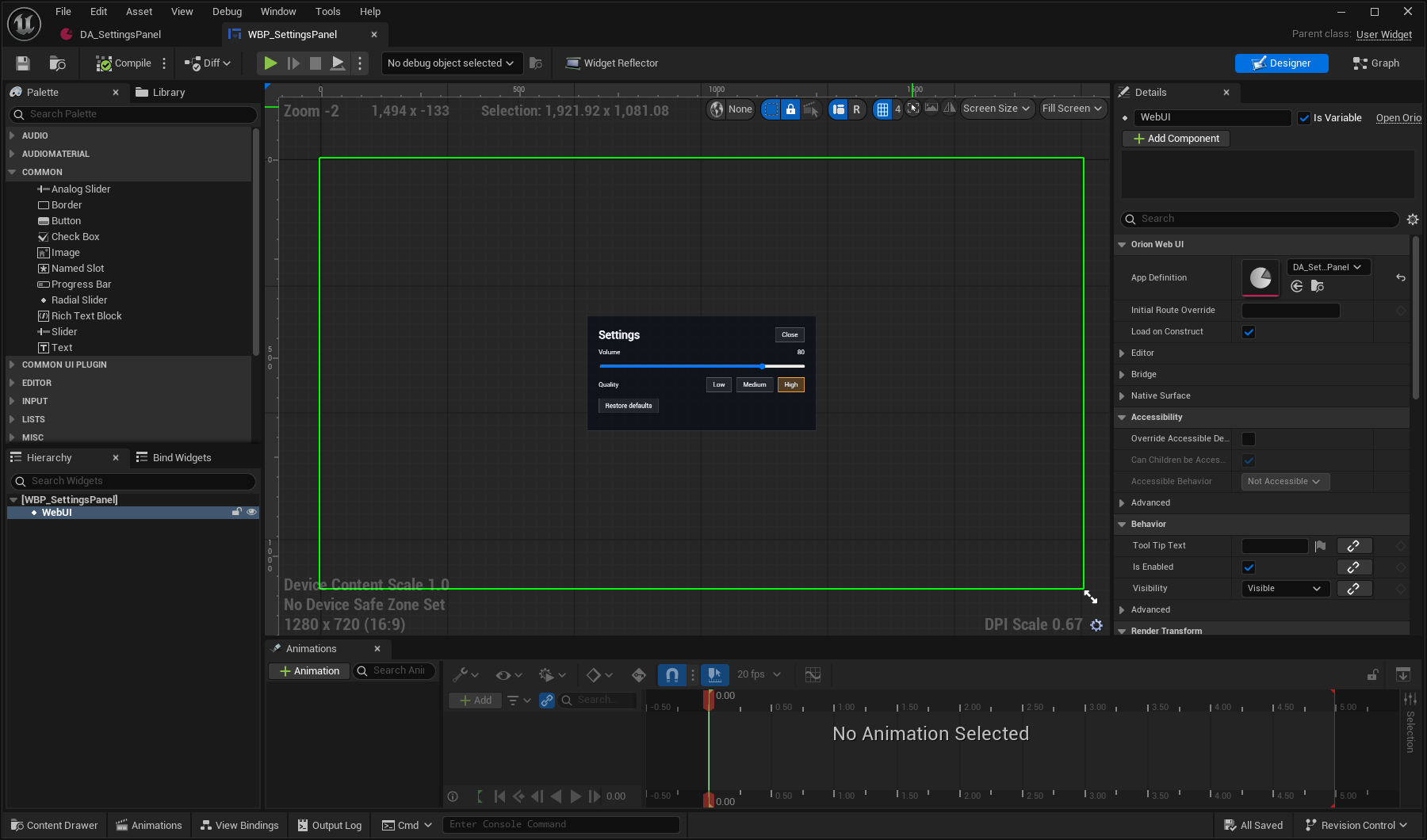Open DPI Scale settings gear

pyautogui.click(x=1096, y=625)
